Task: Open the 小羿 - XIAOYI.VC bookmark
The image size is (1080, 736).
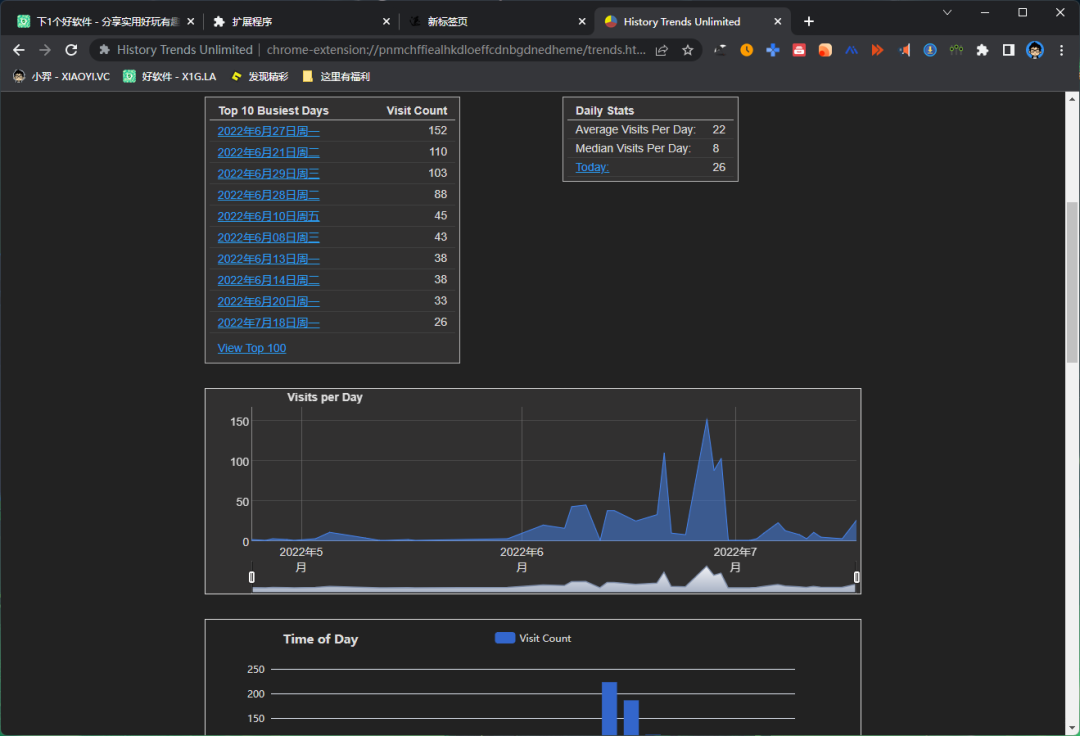Action: coord(61,76)
